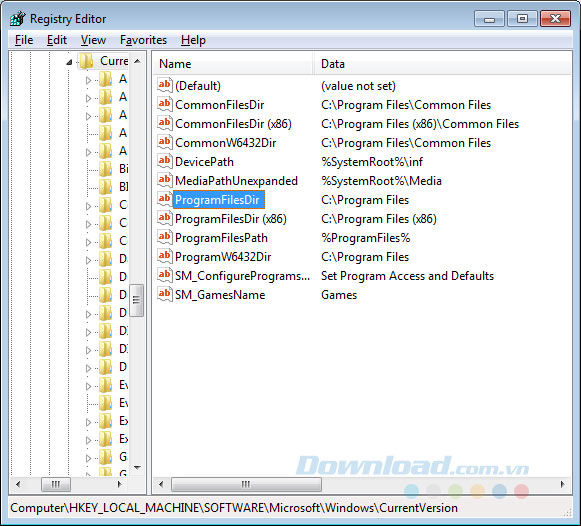
Task: Select the icon beside MediaPathUnexpanded
Action: tap(165, 180)
